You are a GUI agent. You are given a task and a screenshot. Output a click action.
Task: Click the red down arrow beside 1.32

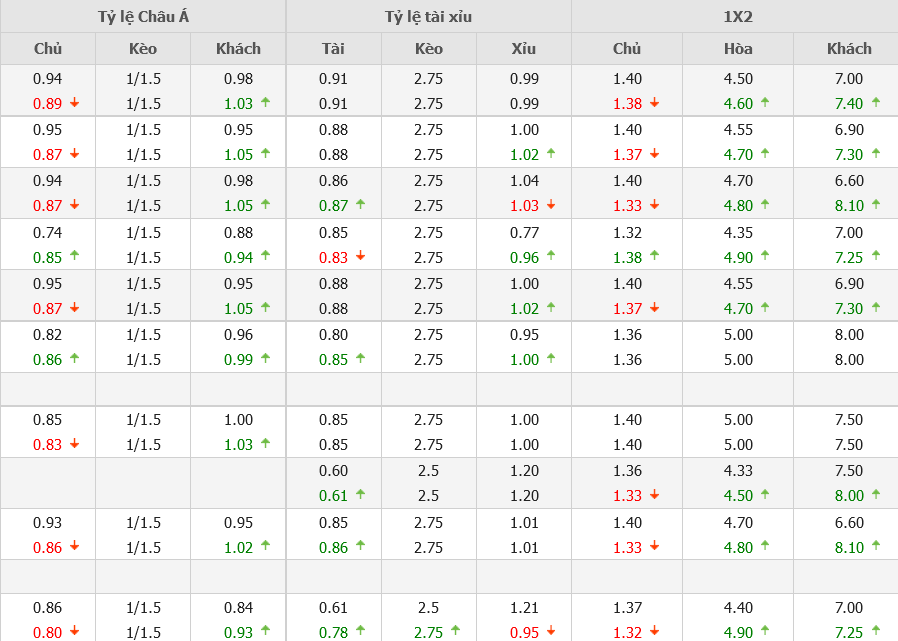(654, 632)
